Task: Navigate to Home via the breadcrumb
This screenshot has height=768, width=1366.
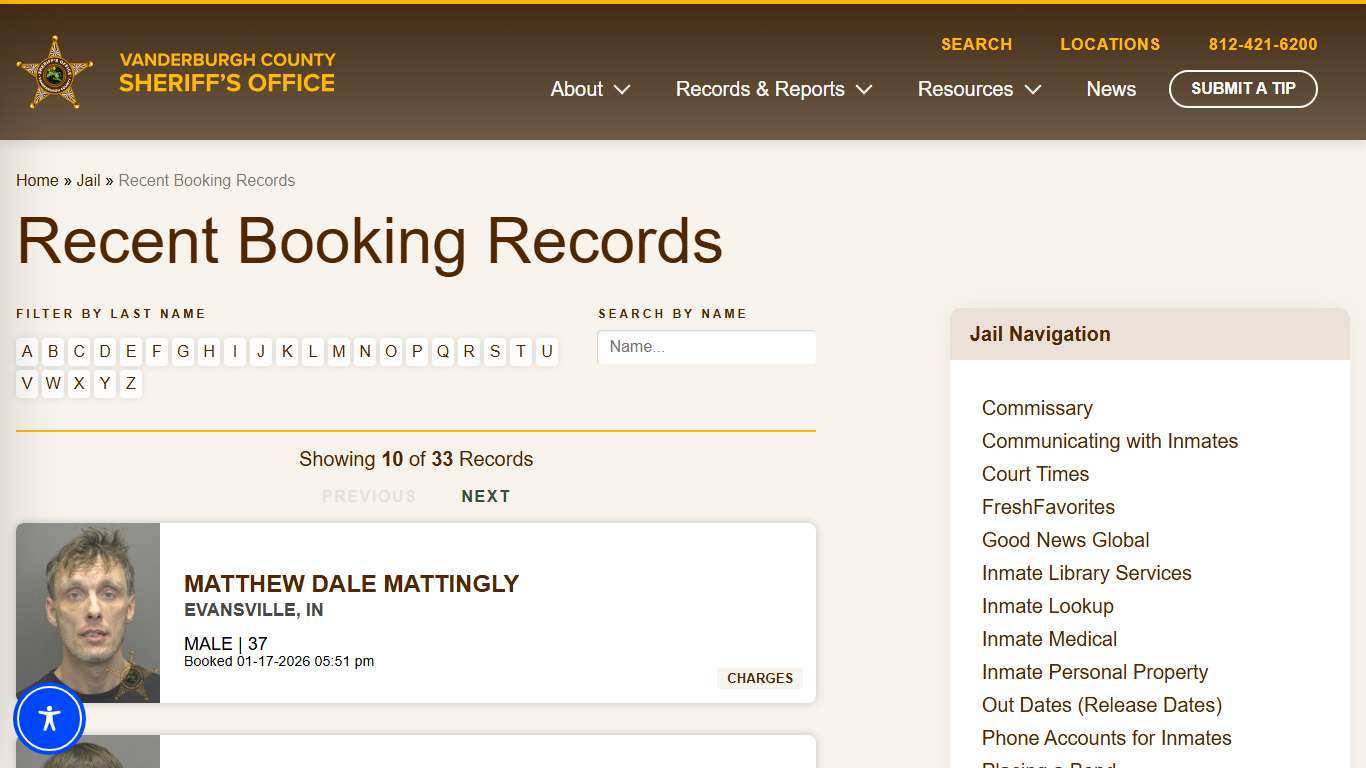Action: [x=37, y=180]
